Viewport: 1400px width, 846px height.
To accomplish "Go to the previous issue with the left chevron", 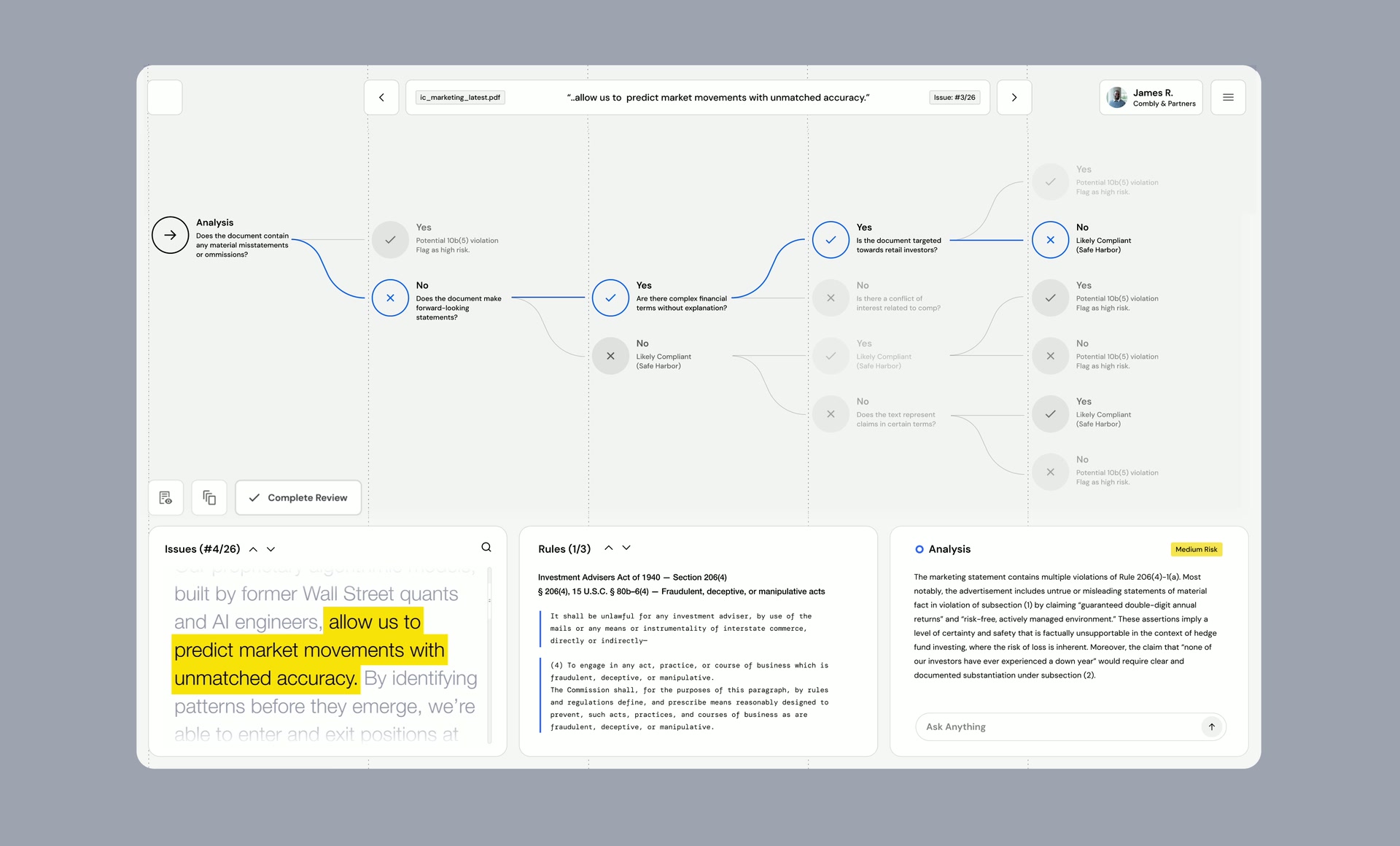I will point(381,97).
